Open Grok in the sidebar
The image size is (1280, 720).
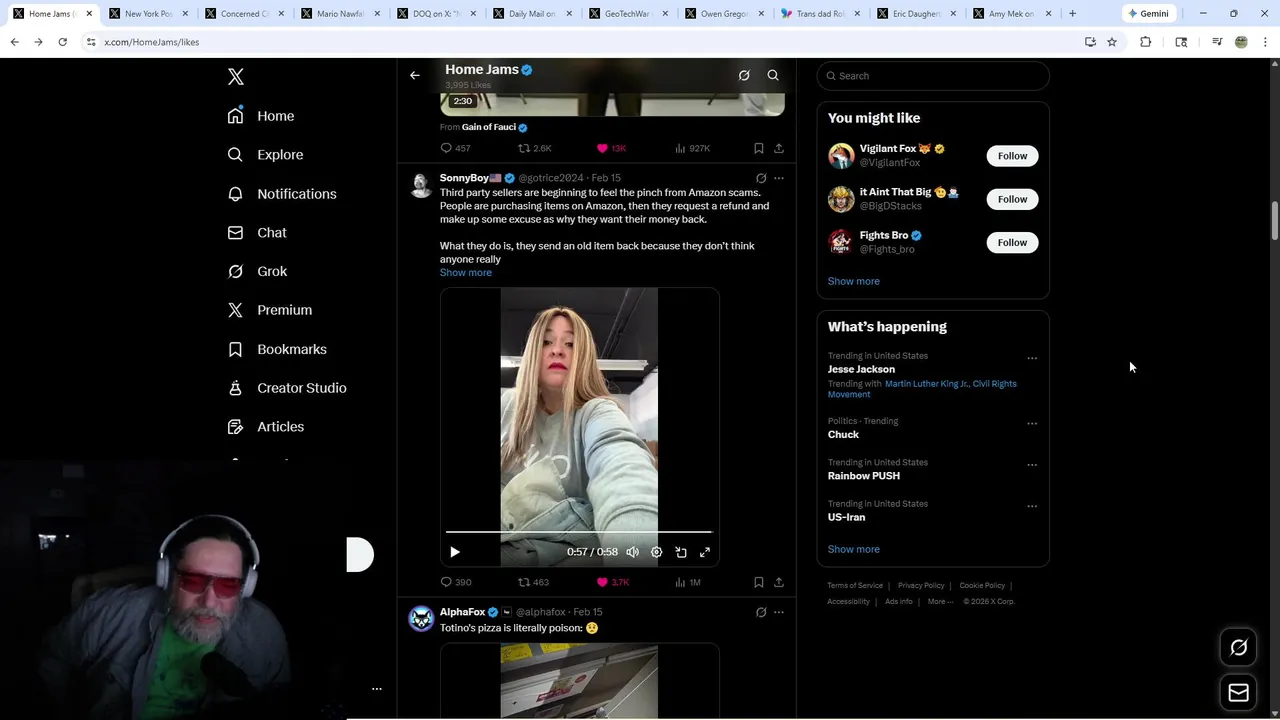point(257,271)
